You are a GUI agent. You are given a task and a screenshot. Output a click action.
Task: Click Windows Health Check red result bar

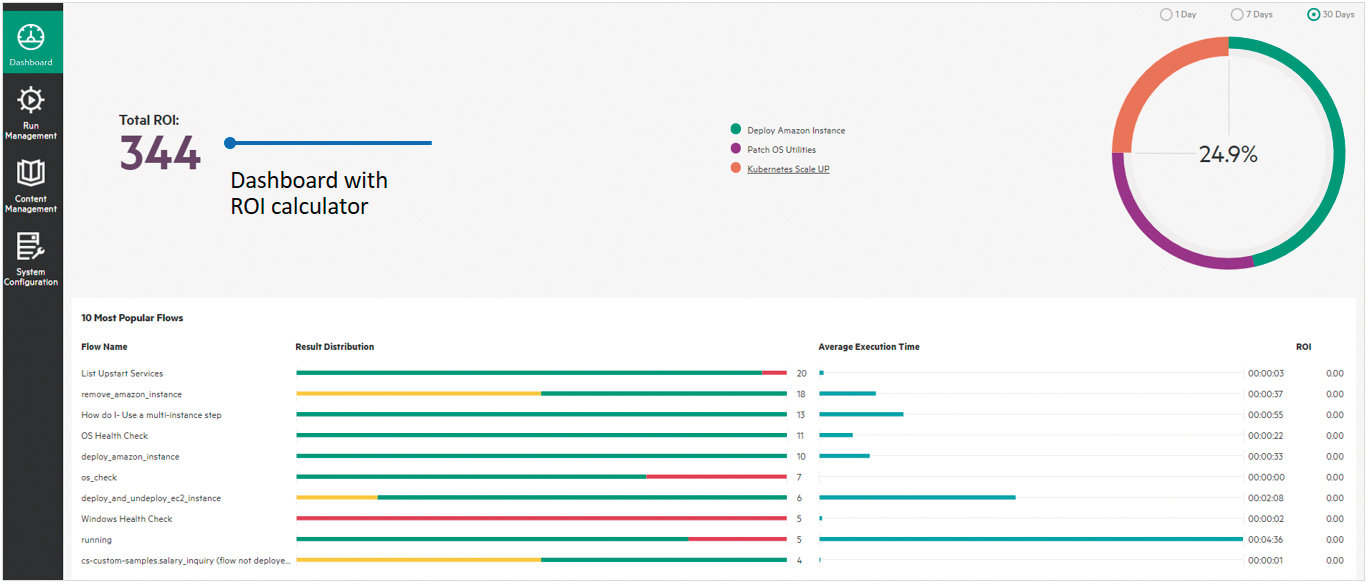[x=541, y=519]
